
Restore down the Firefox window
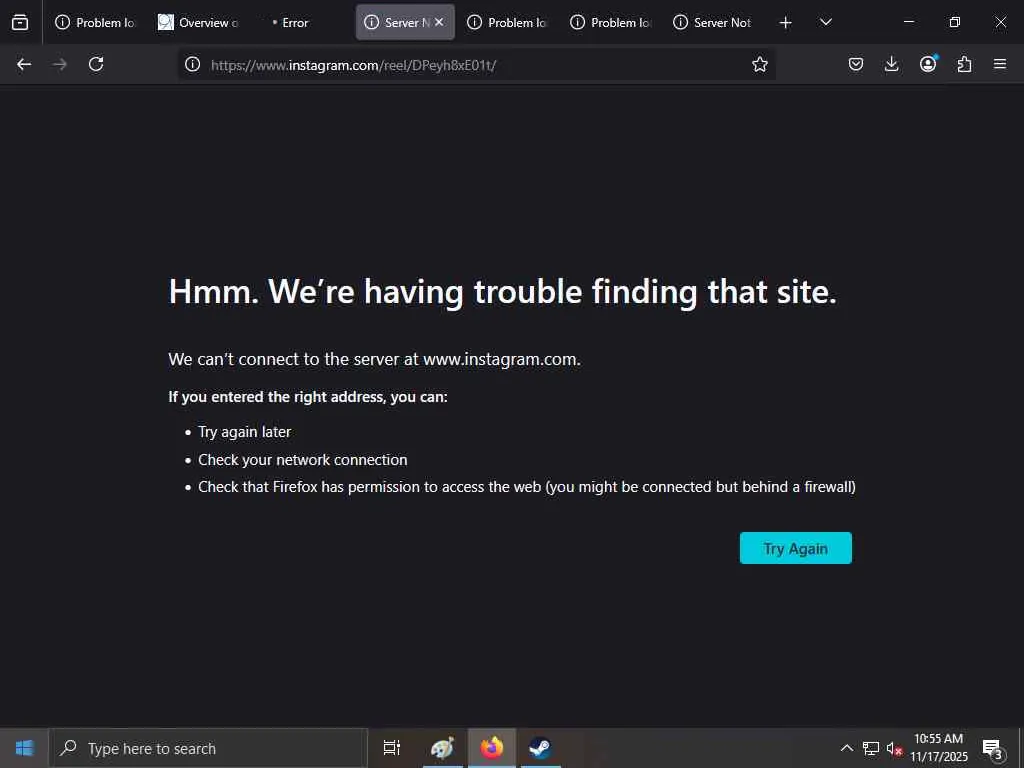(x=955, y=22)
